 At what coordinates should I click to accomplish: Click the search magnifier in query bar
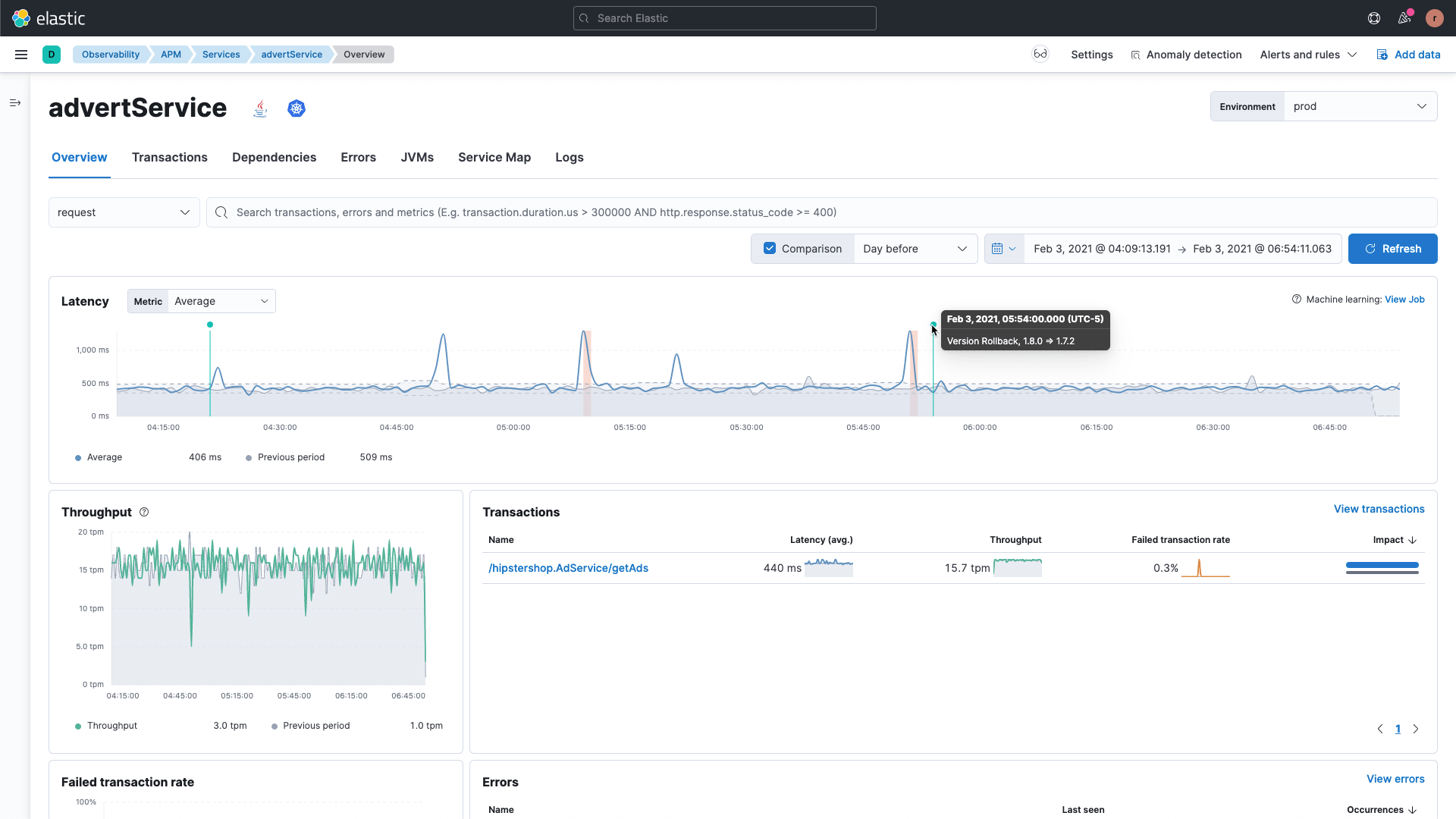point(221,212)
